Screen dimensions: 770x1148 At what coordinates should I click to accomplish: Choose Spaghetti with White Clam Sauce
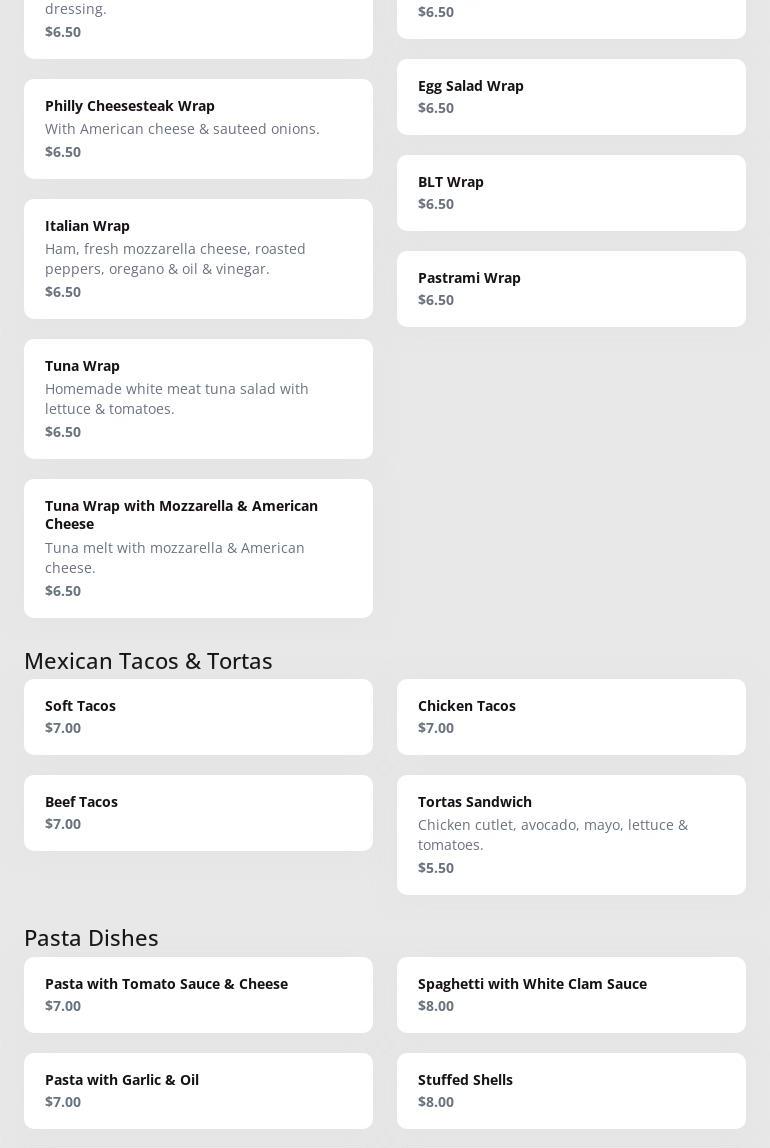(x=571, y=995)
